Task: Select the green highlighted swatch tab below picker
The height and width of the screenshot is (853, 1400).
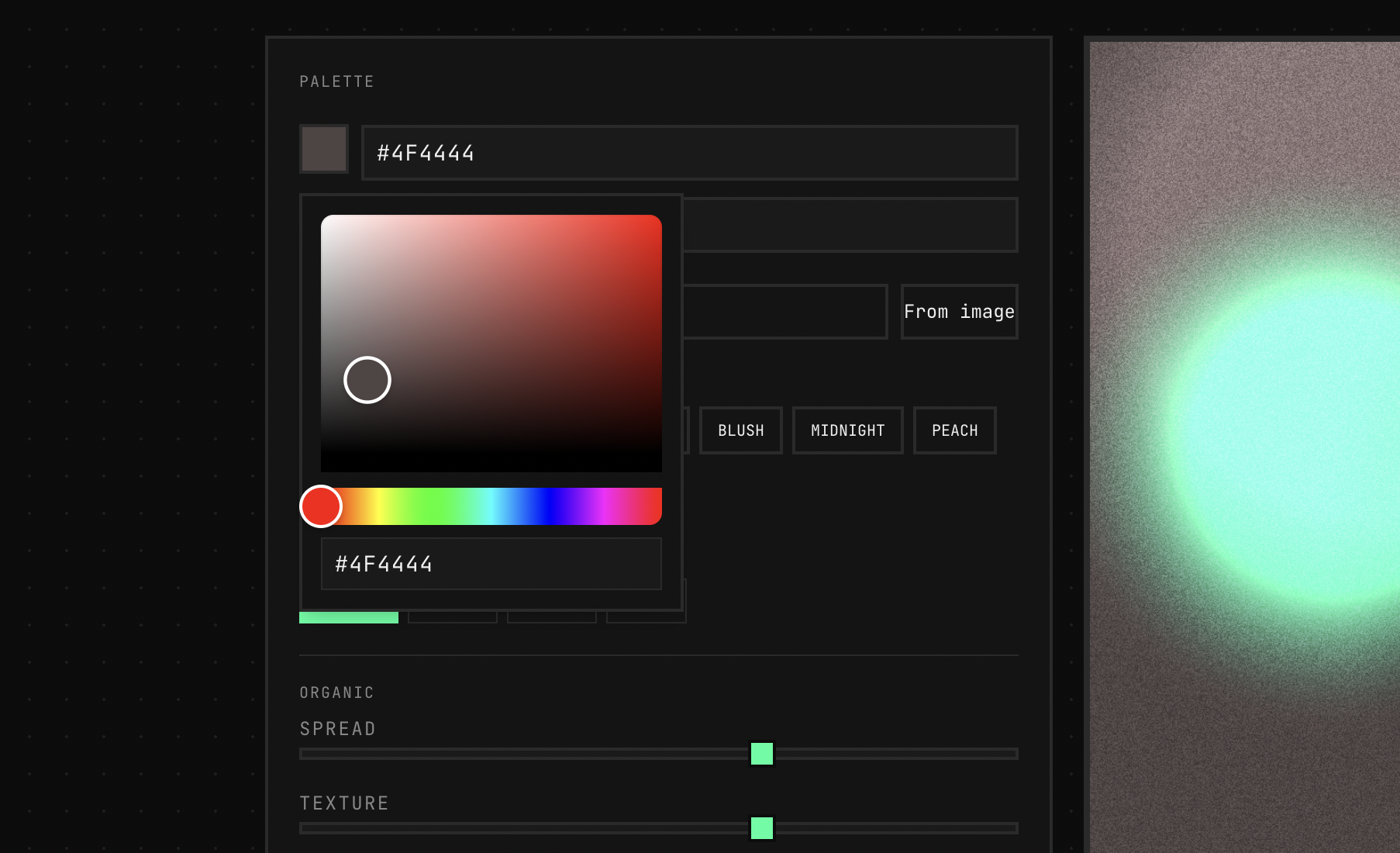Action: click(348, 617)
